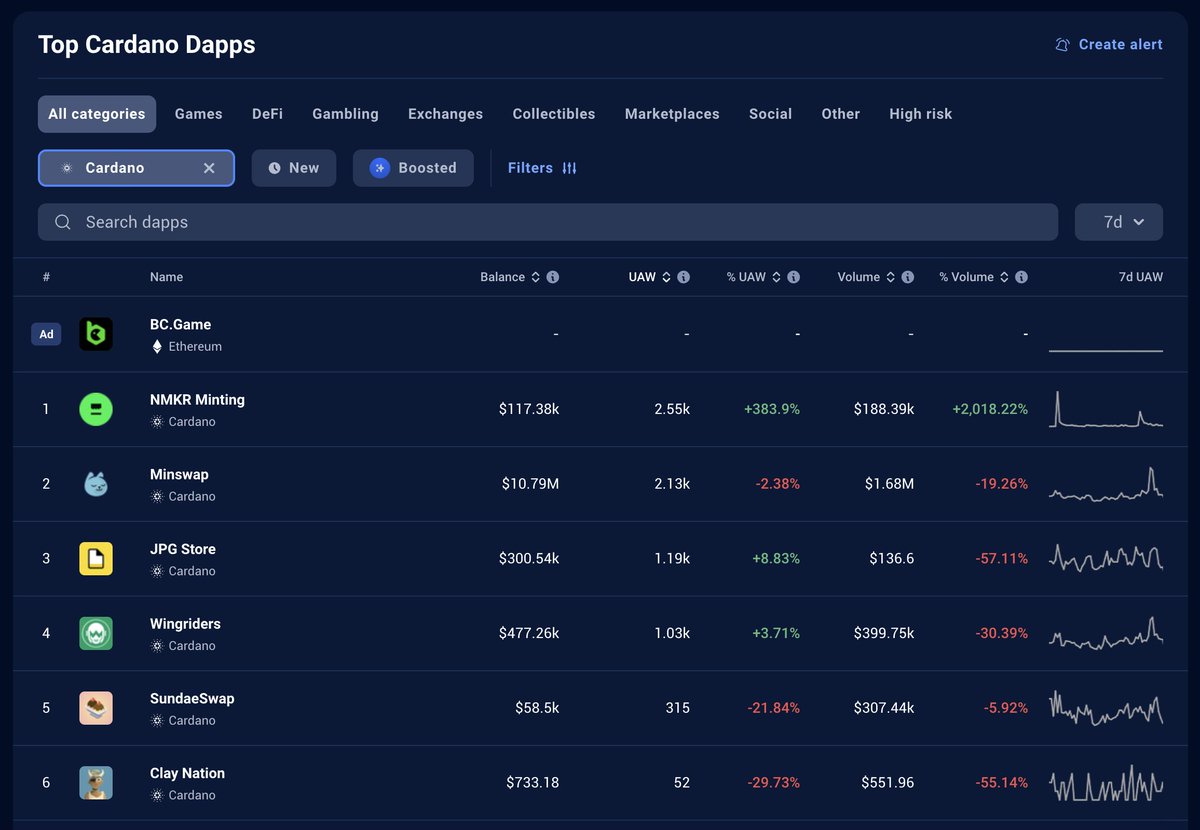Screen dimensions: 1200x830
Task: Click the Volume column info icon
Action: pos(908,277)
